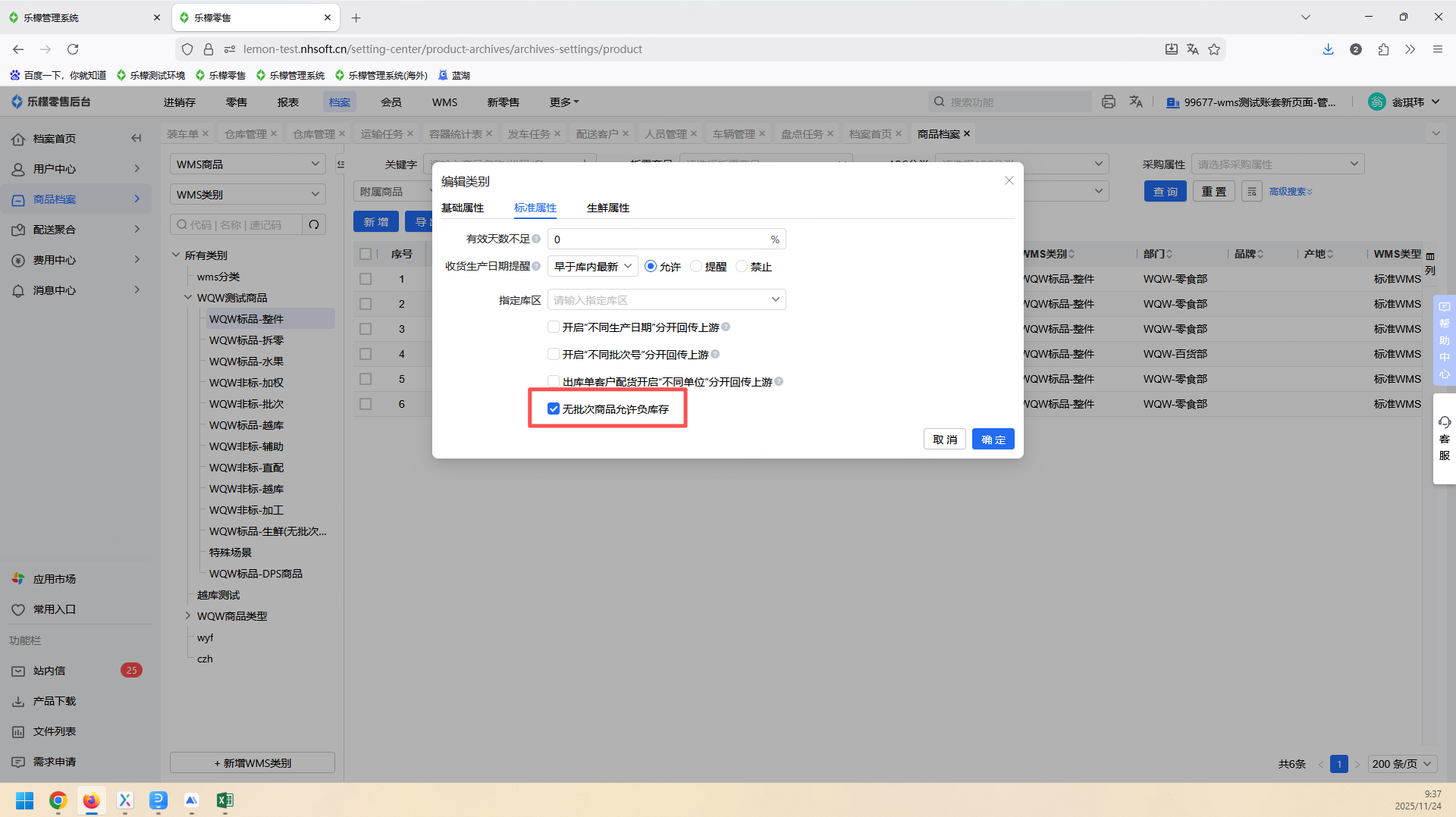Enable '不同生产日期'分开回传上游 checkbox
The image size is (1456, 817).
554,327
